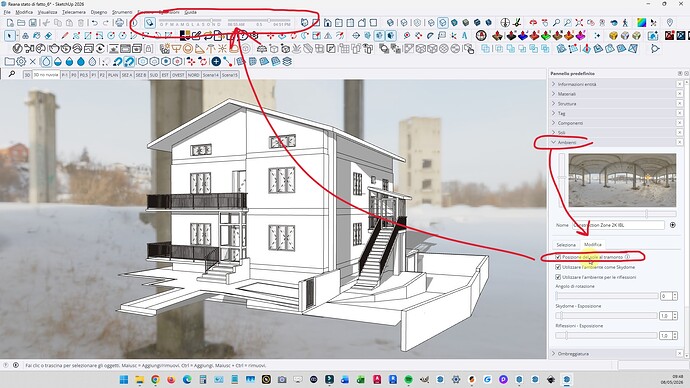This screenshot has height=388, width=690.
Task: Open the options arrow beside environment Nome
Action: coord(672,225)
